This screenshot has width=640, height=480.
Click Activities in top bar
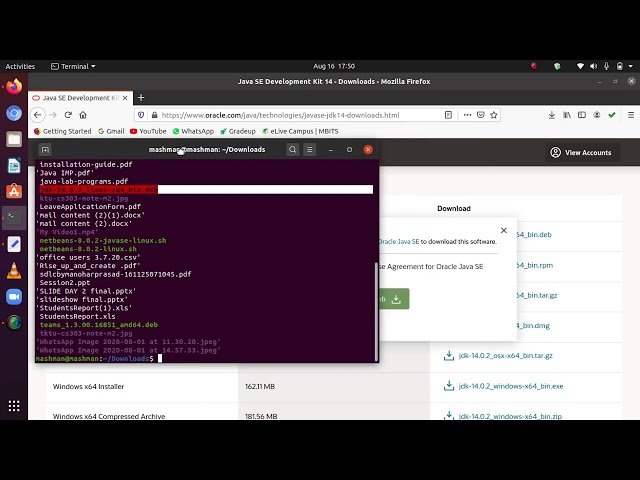20,66
